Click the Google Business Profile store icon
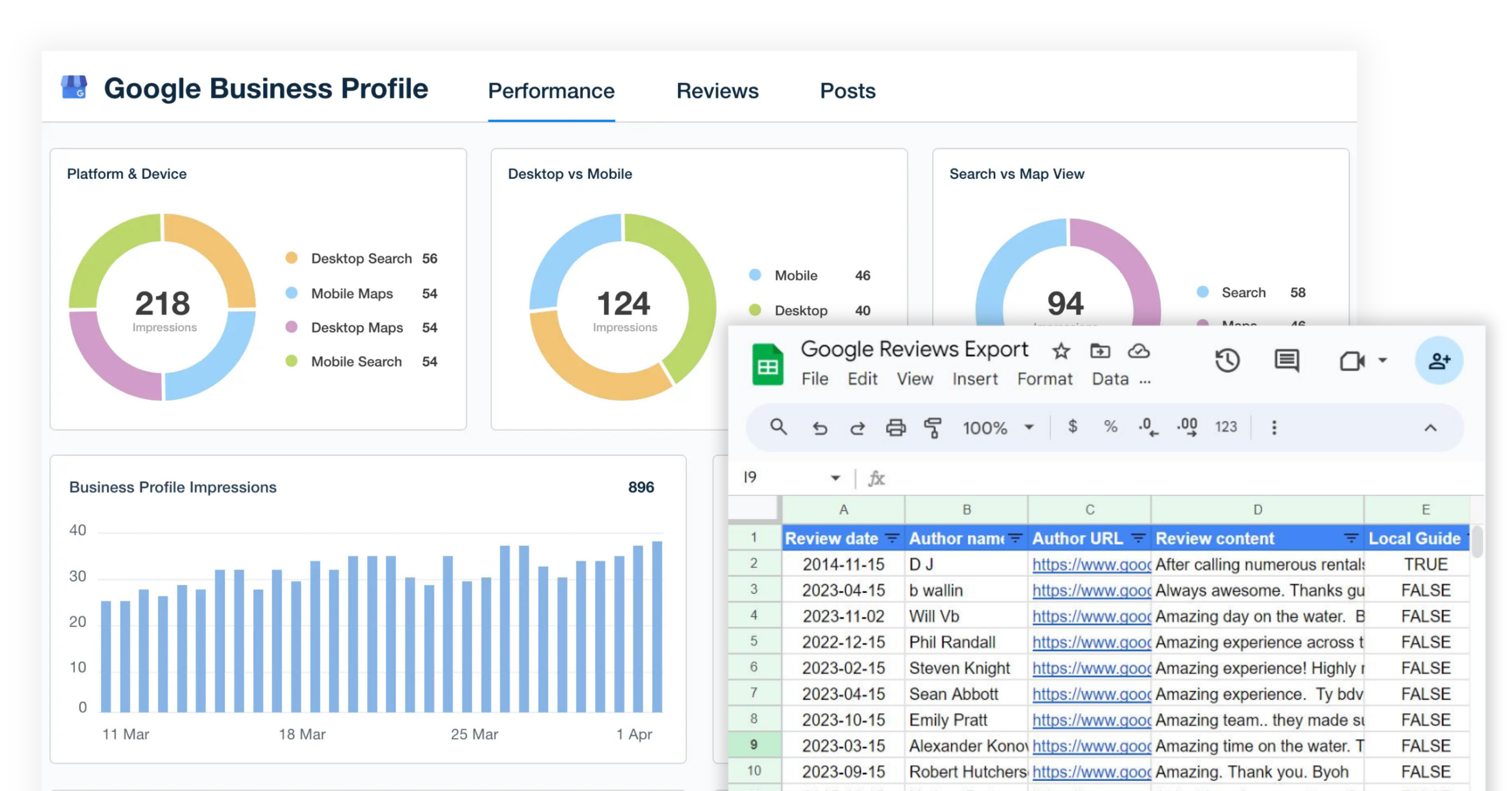Viewport: 1512px width, 791px height. 74,88
